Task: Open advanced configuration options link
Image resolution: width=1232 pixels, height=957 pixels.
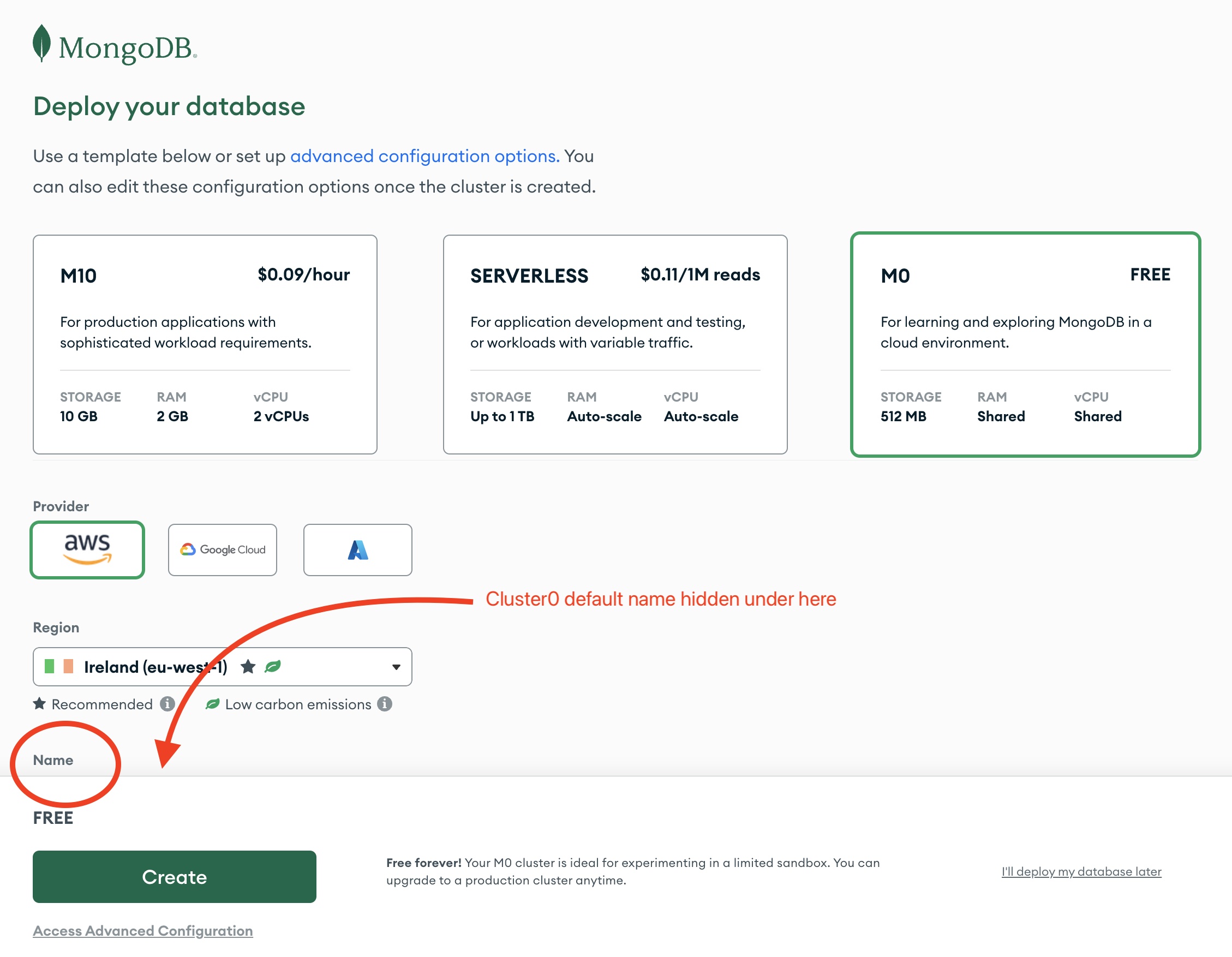Action: click(423, 156)
